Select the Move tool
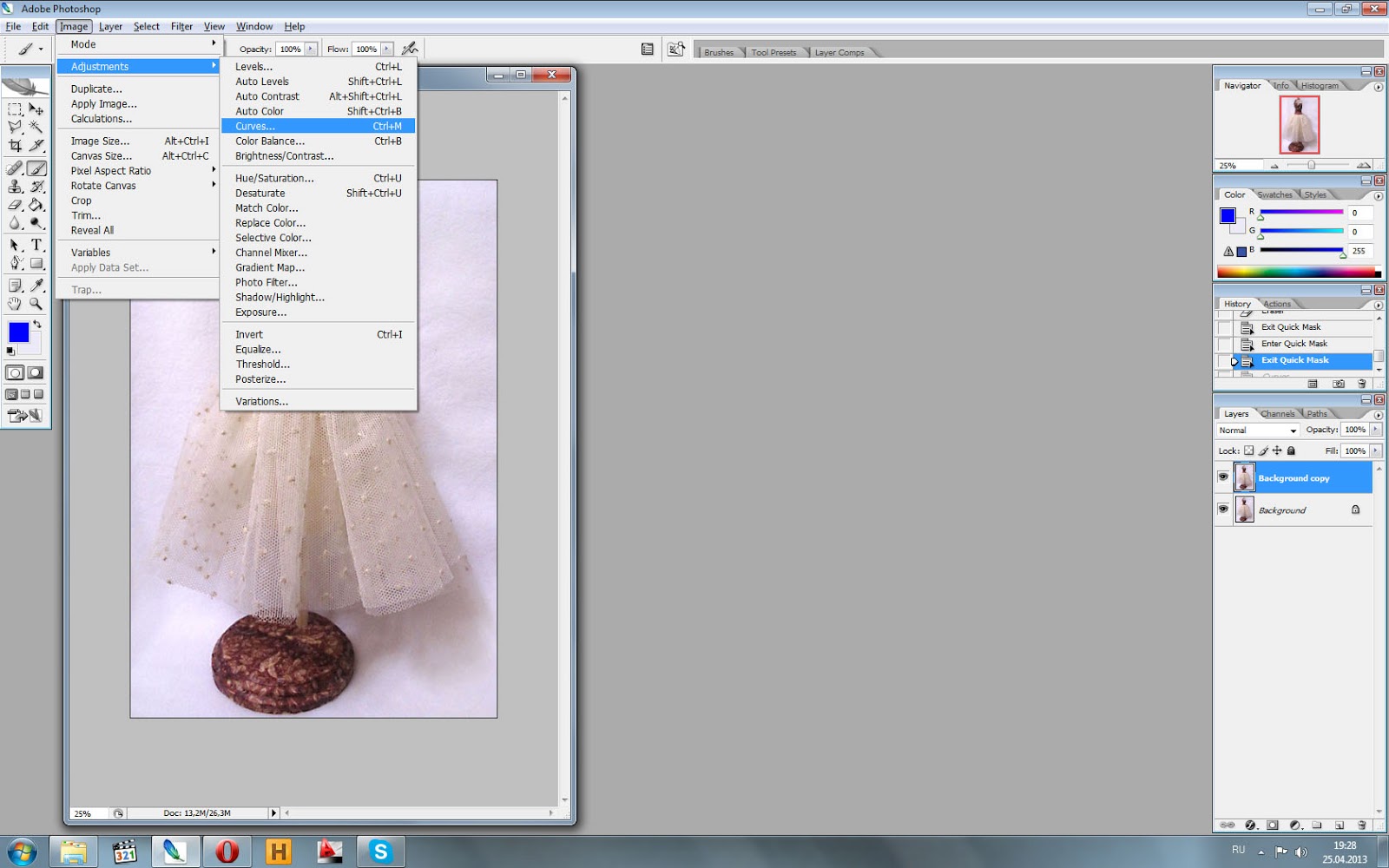The height and width of the screenshot is (868, 1389). (x=36, y=109)
